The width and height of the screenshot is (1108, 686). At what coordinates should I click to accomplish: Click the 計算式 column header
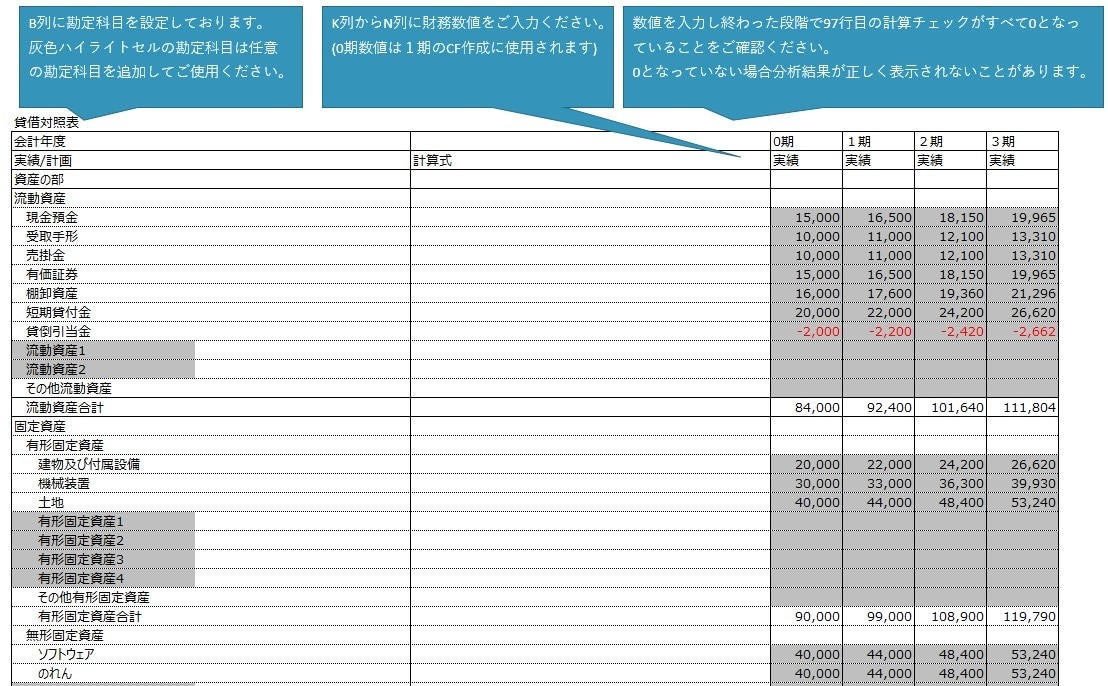tap(590, 160)
